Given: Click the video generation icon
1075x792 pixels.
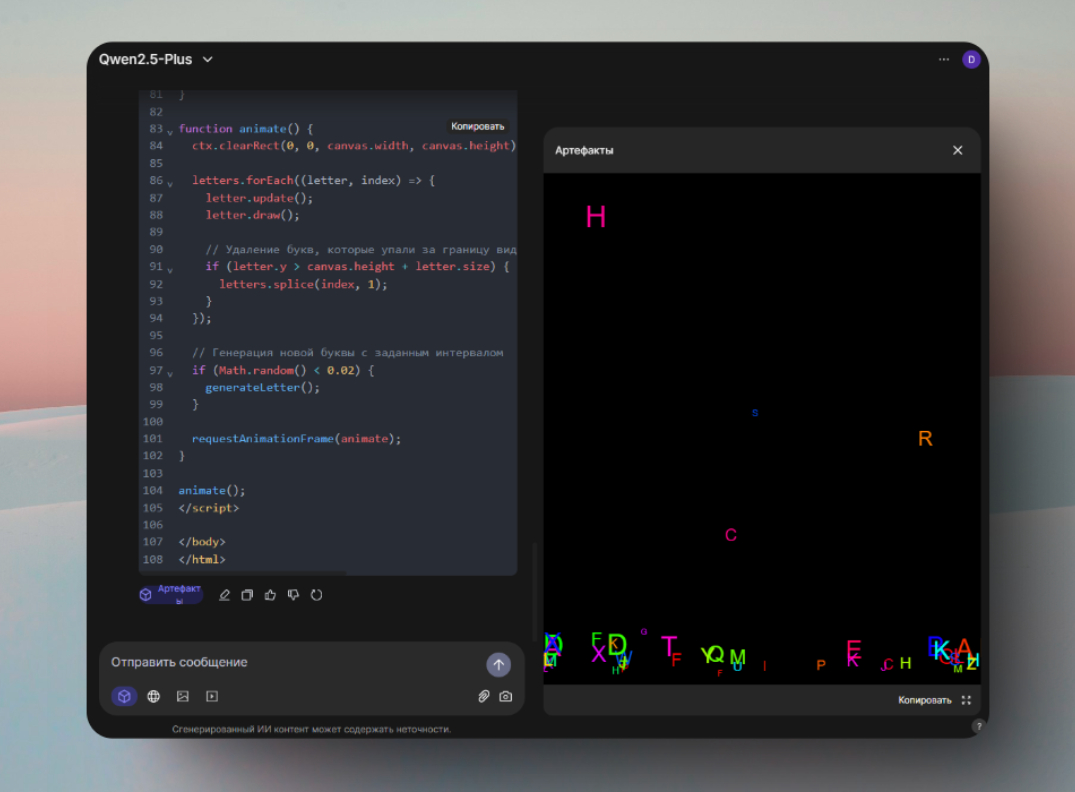Looking at the screenshot, I should click(x=212, y=697).
